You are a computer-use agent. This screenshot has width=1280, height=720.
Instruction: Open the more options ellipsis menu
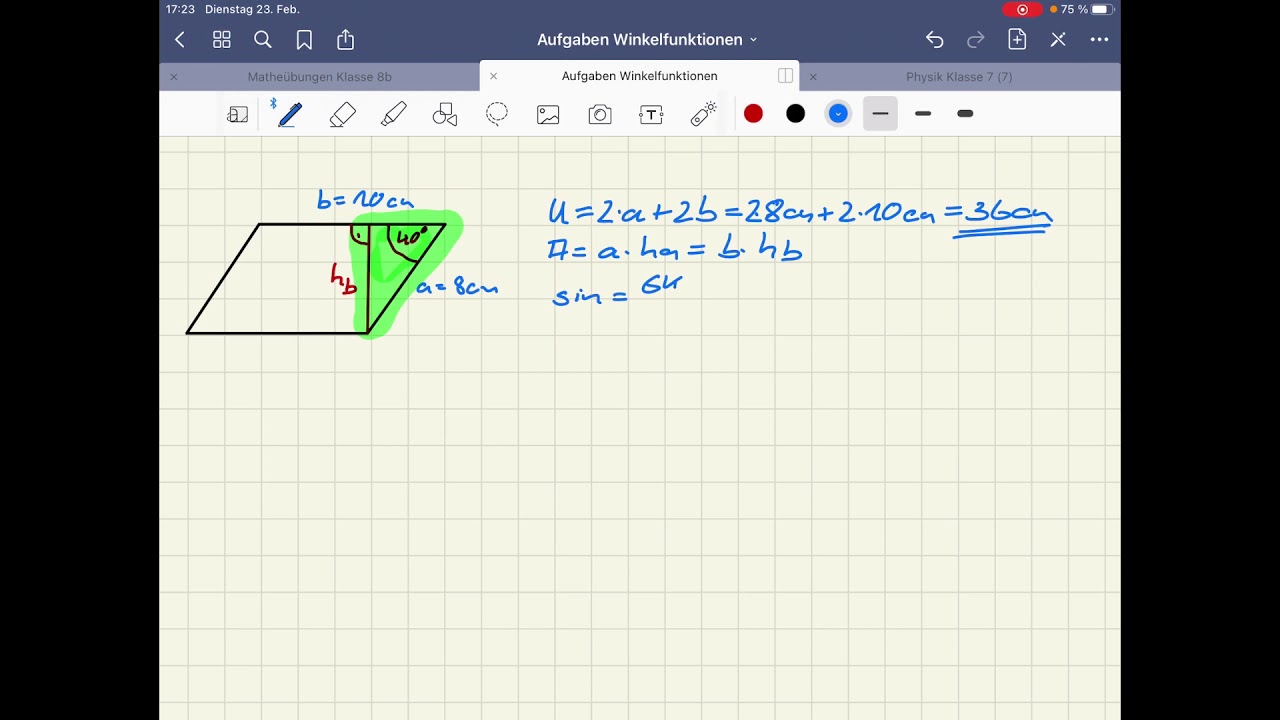[1099, 39]
